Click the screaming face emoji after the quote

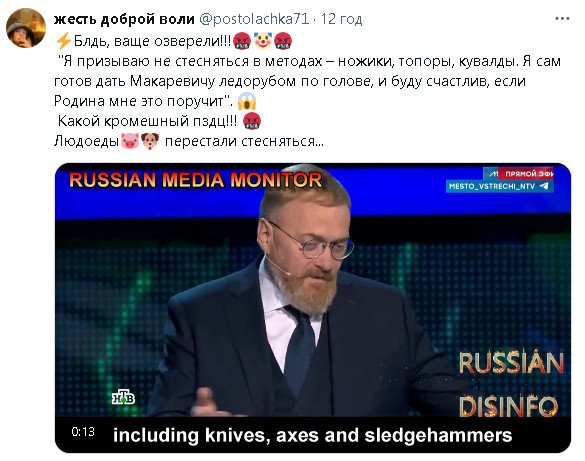tap(247, 101)
